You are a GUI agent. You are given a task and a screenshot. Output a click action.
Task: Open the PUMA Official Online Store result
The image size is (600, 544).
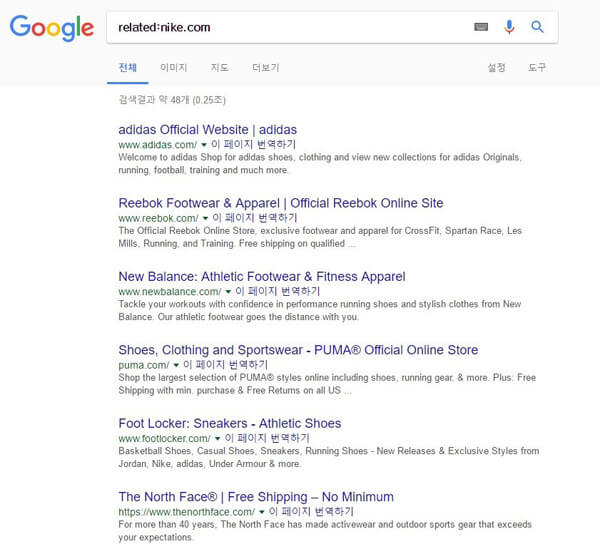point(298,350)
